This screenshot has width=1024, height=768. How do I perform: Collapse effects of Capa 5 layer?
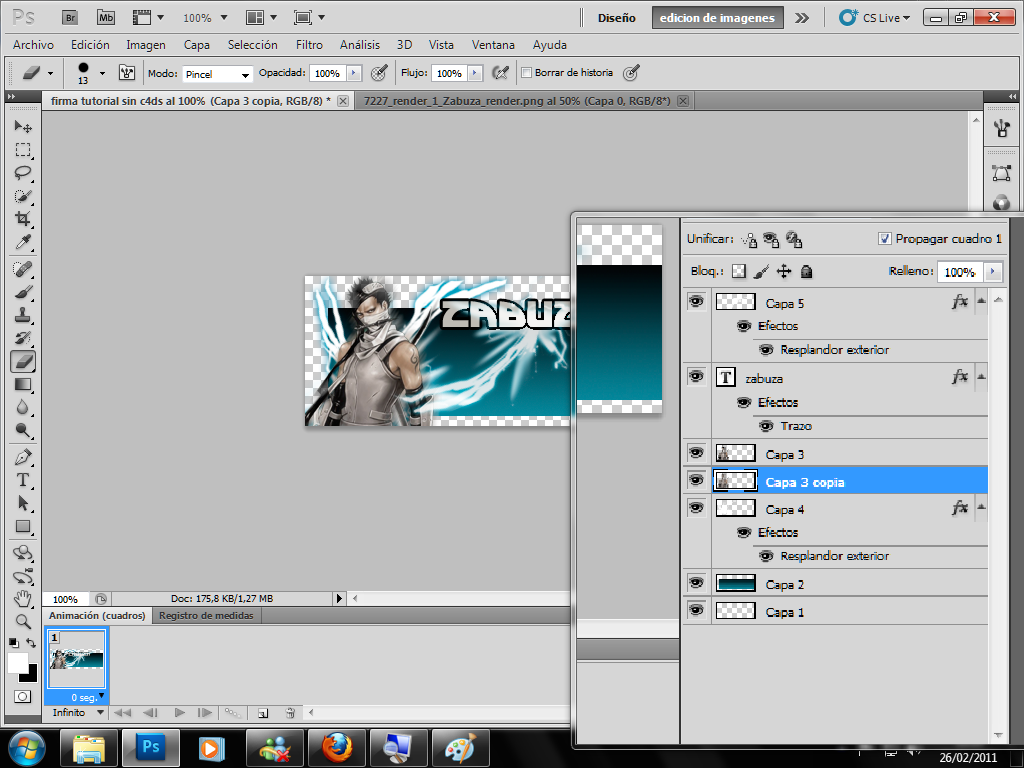(x=981, y=300)
